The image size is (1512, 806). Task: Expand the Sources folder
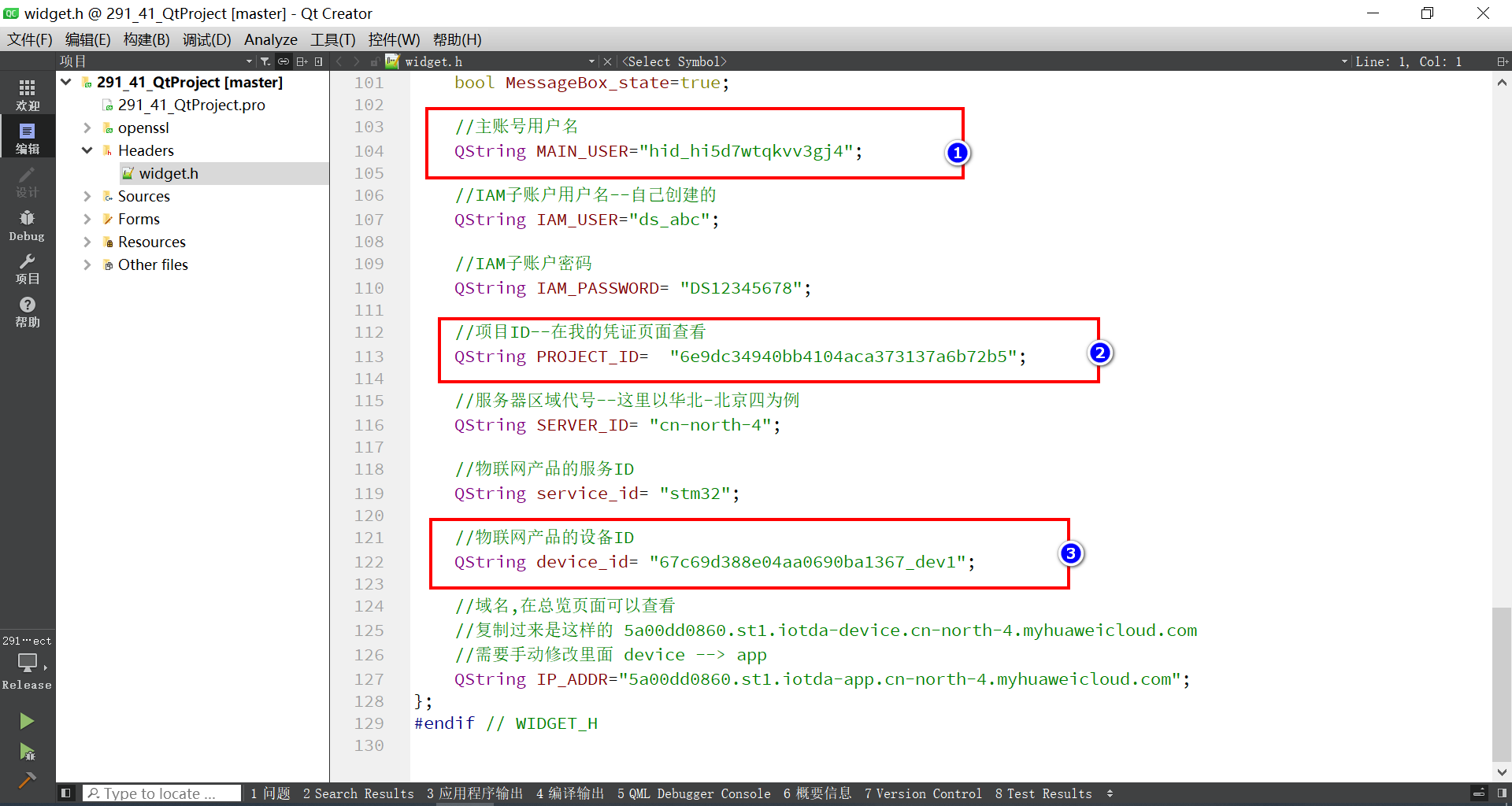point(87,196)
